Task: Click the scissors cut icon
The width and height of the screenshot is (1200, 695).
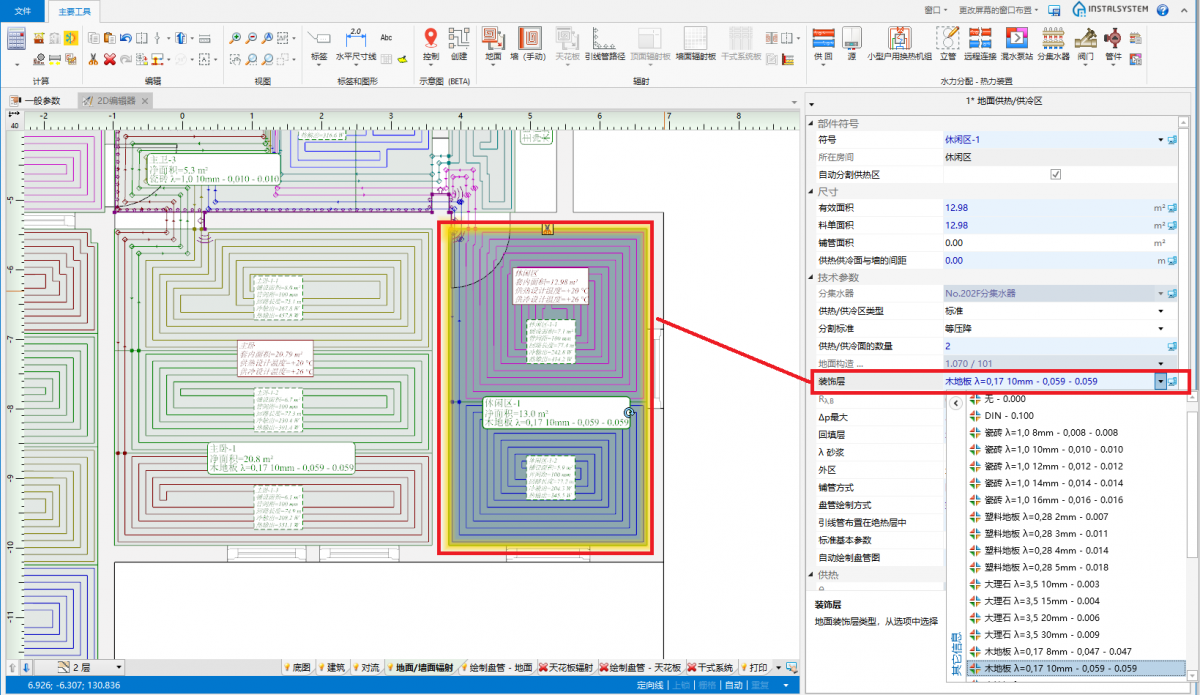Action: [93, 60]
